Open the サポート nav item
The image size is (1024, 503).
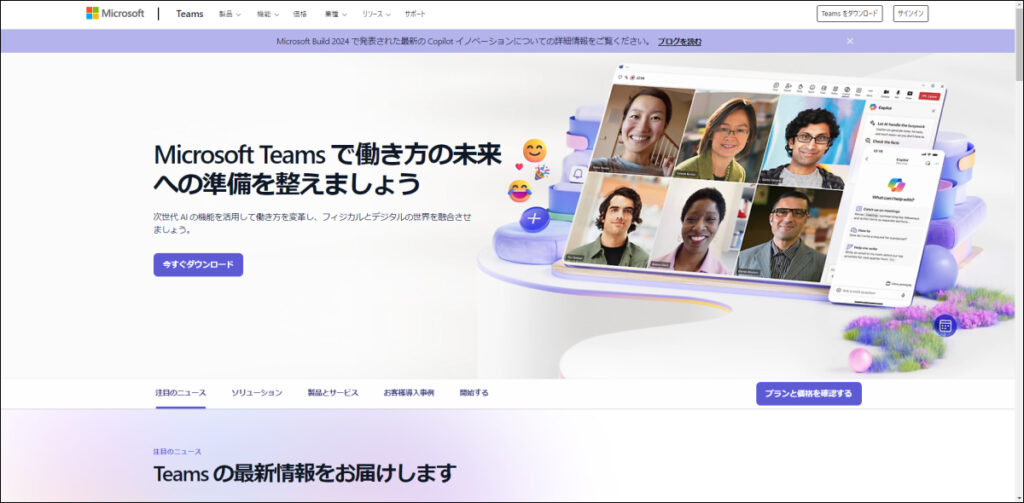(415, 14)
